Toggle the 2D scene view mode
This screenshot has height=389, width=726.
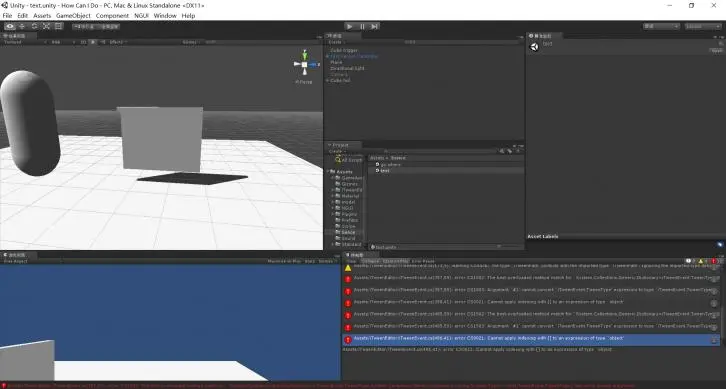(x=83, y=42)
